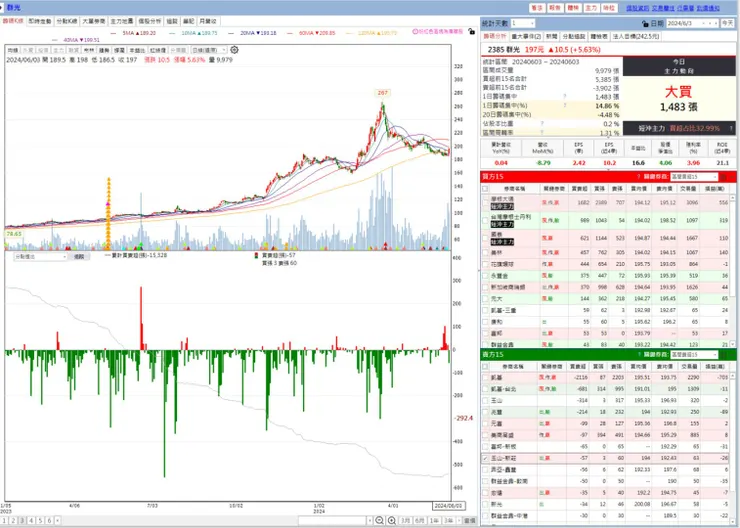Click the 重置 reset button

pyautogui.click(x=469, y=520)
